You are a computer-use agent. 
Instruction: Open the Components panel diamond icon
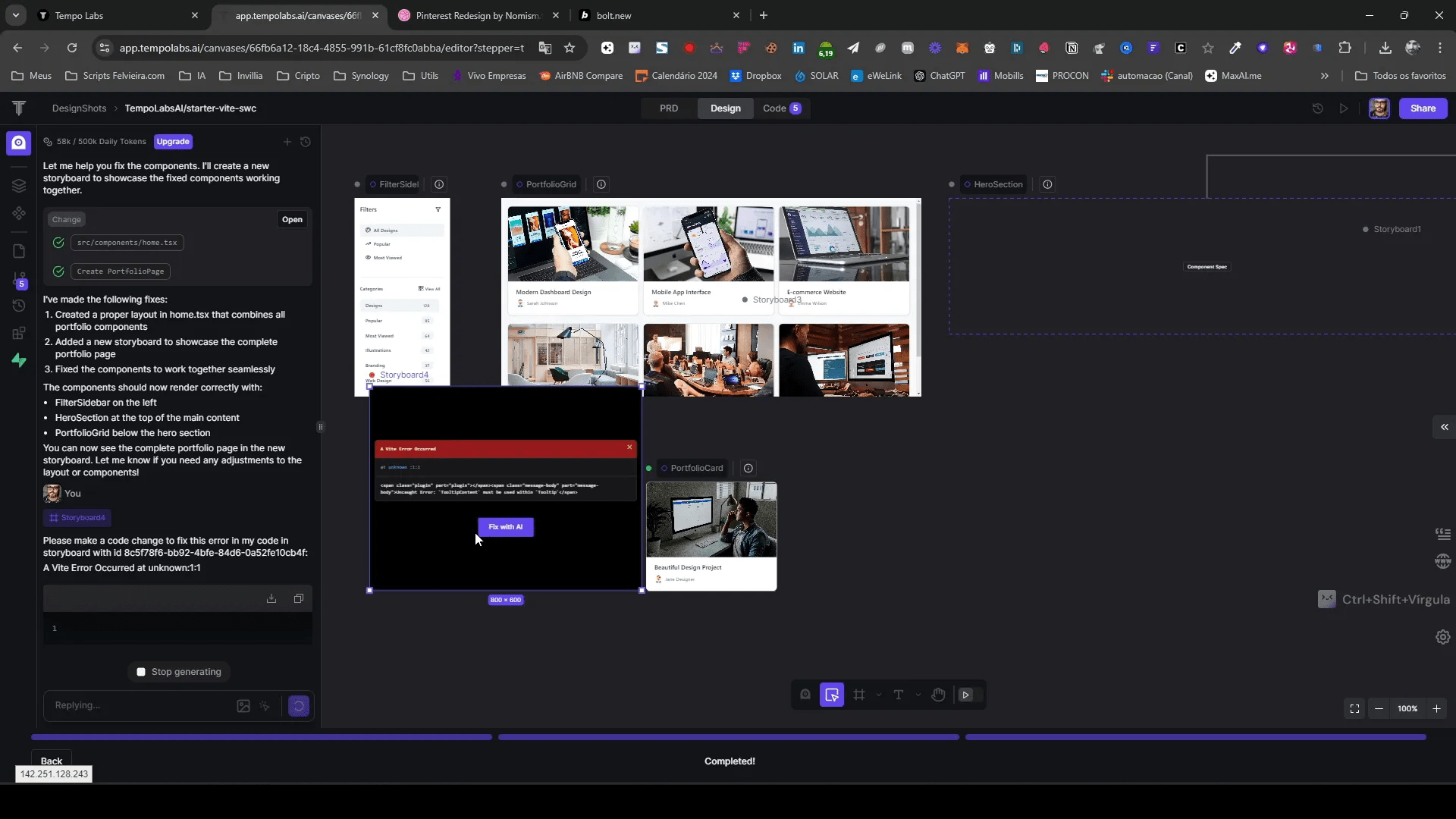19,214
